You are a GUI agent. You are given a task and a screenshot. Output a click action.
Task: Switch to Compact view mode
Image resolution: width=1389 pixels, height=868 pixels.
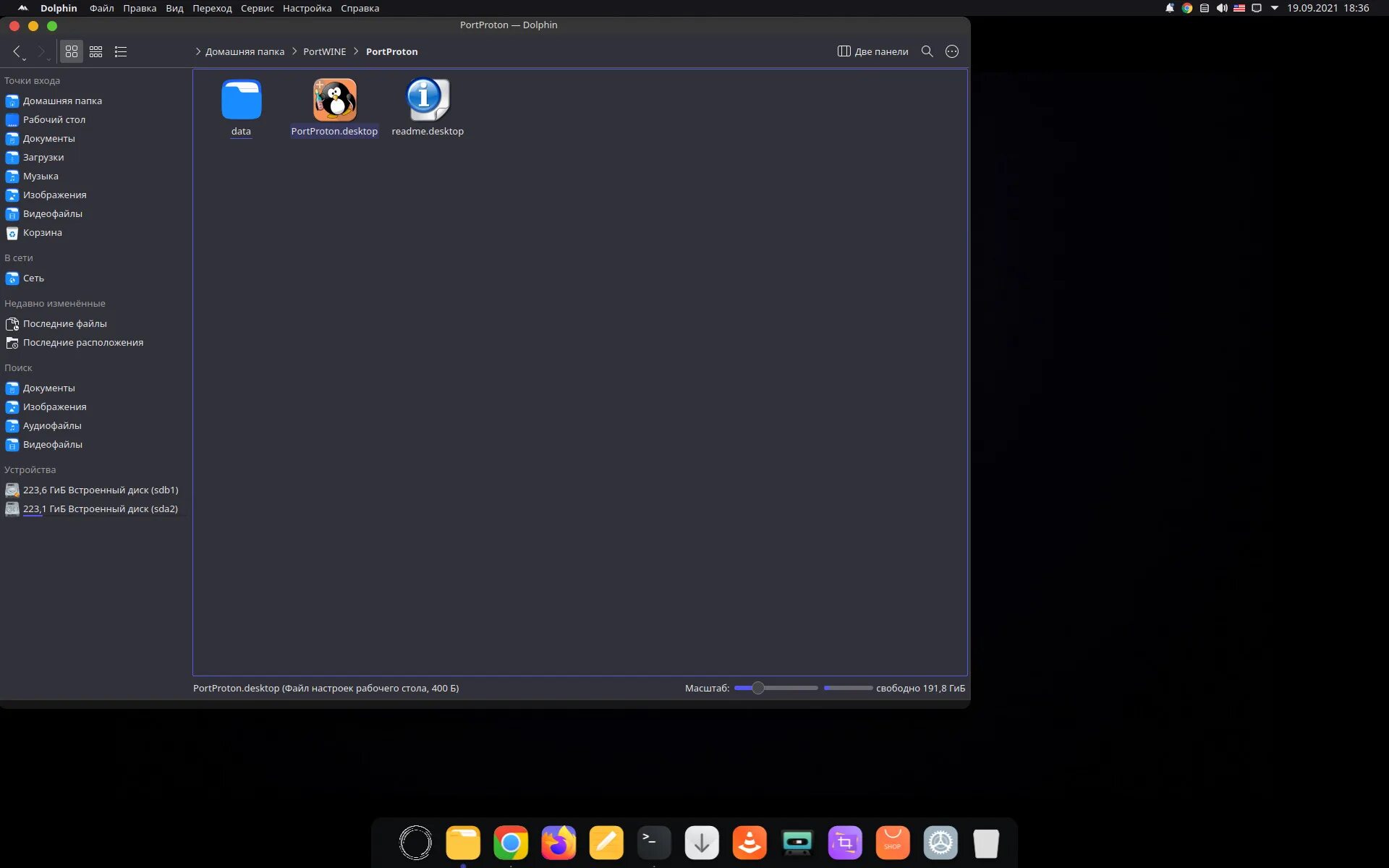(x=95, y=51)
